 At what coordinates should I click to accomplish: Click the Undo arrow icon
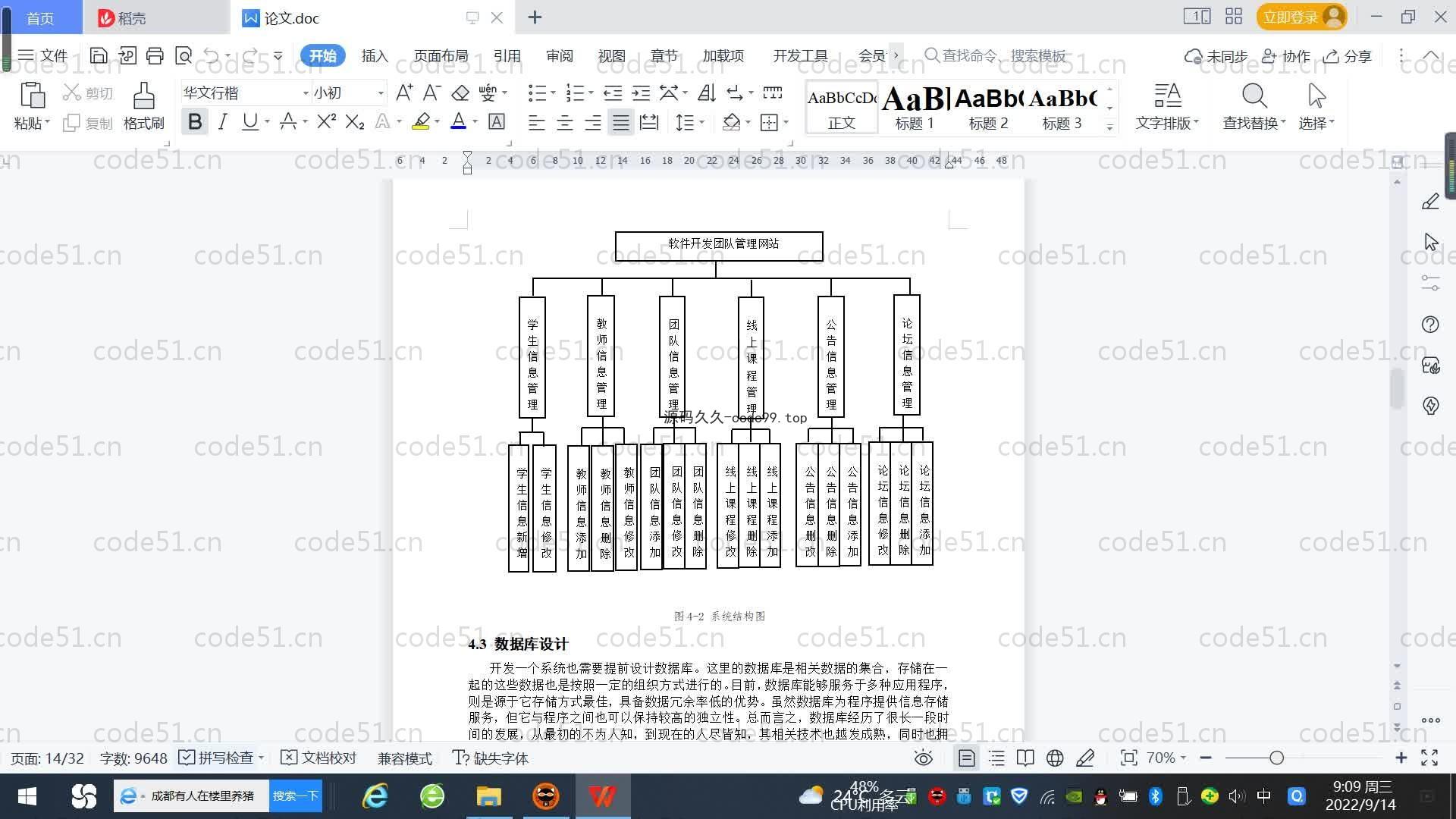coord(212,55)
